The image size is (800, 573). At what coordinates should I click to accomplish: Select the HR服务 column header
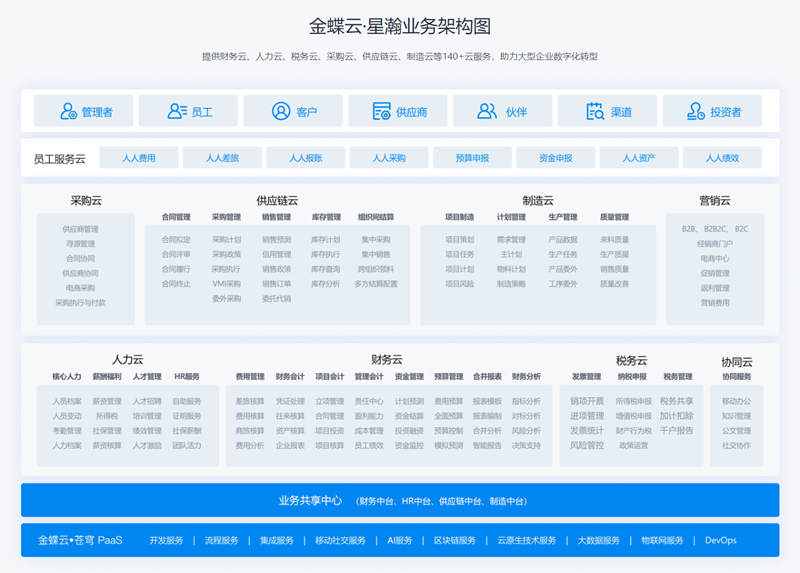click(x=187, y=377)
